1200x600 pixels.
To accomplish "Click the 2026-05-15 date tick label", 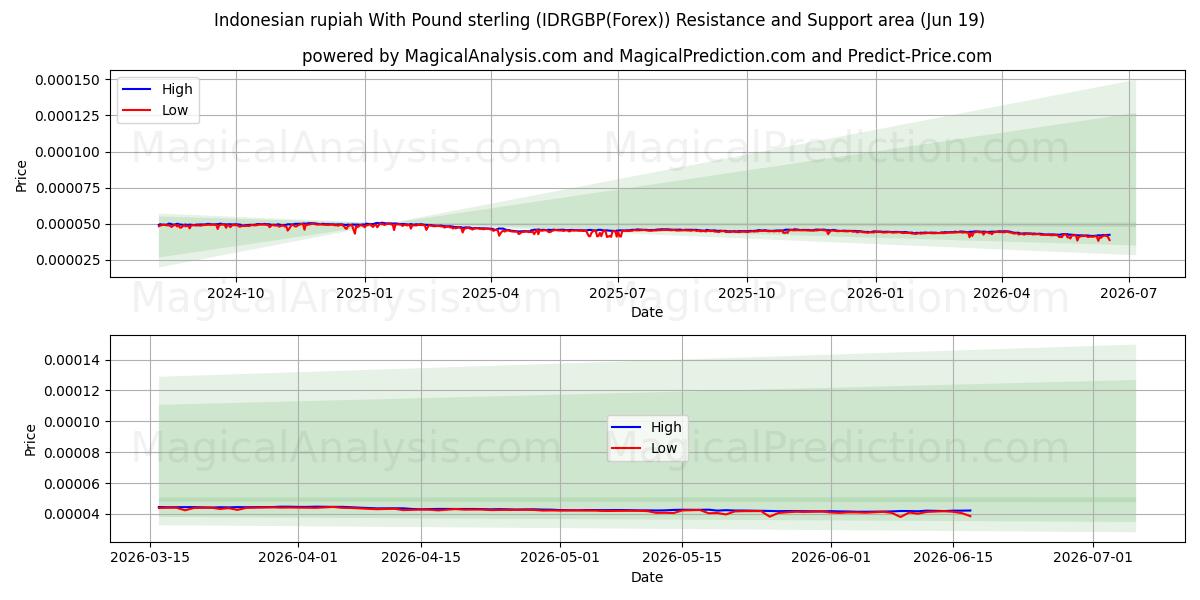I will [682, 559].
